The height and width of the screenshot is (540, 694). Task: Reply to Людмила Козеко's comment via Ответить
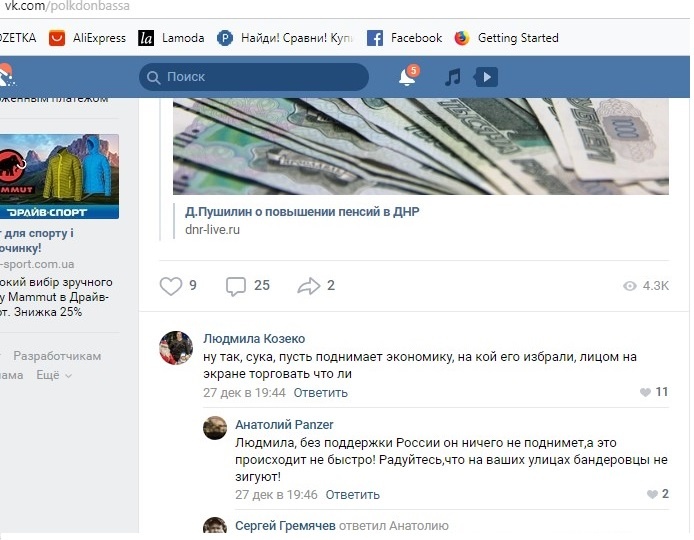coord(320,393)
